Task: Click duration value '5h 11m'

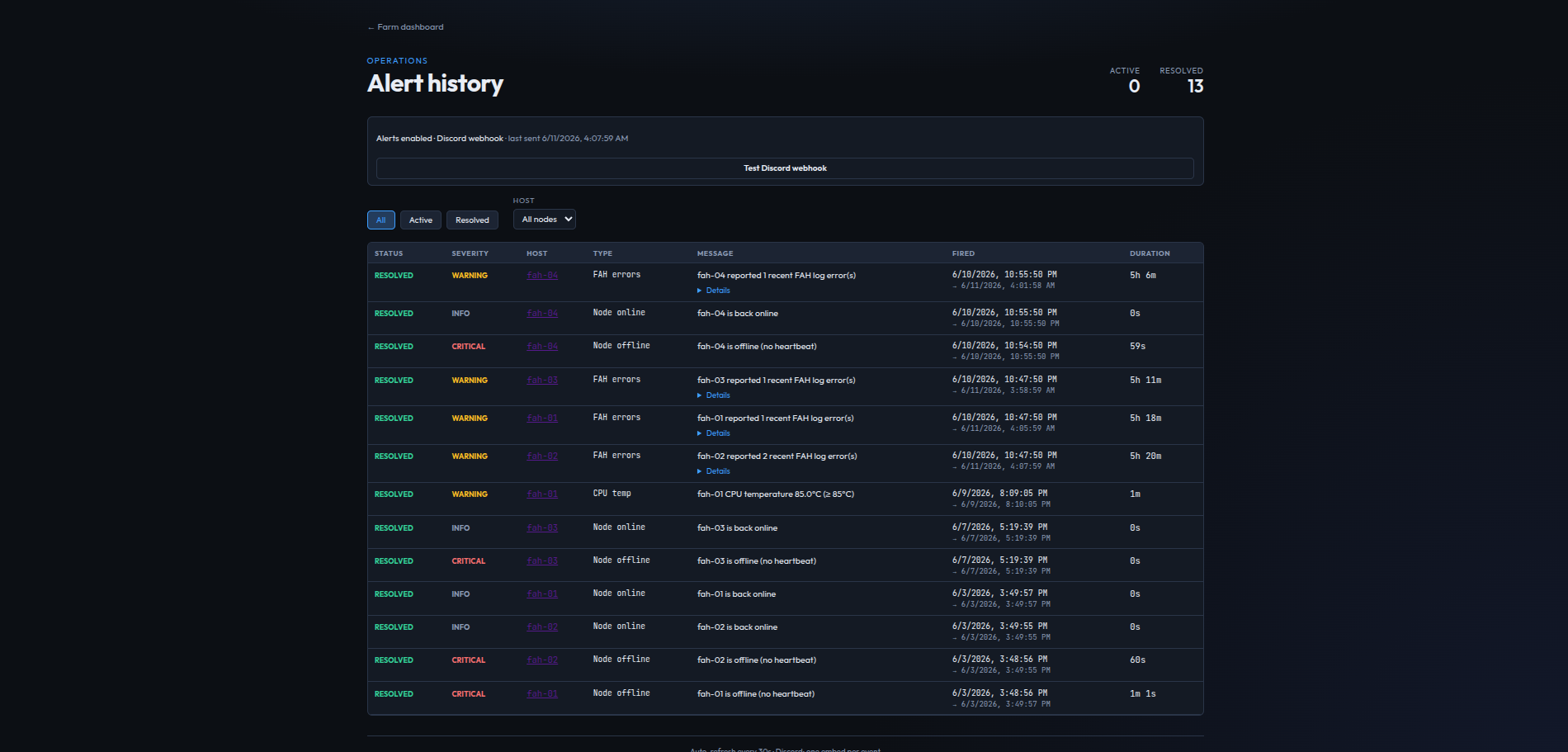Action: click(x=1145, y=381)
